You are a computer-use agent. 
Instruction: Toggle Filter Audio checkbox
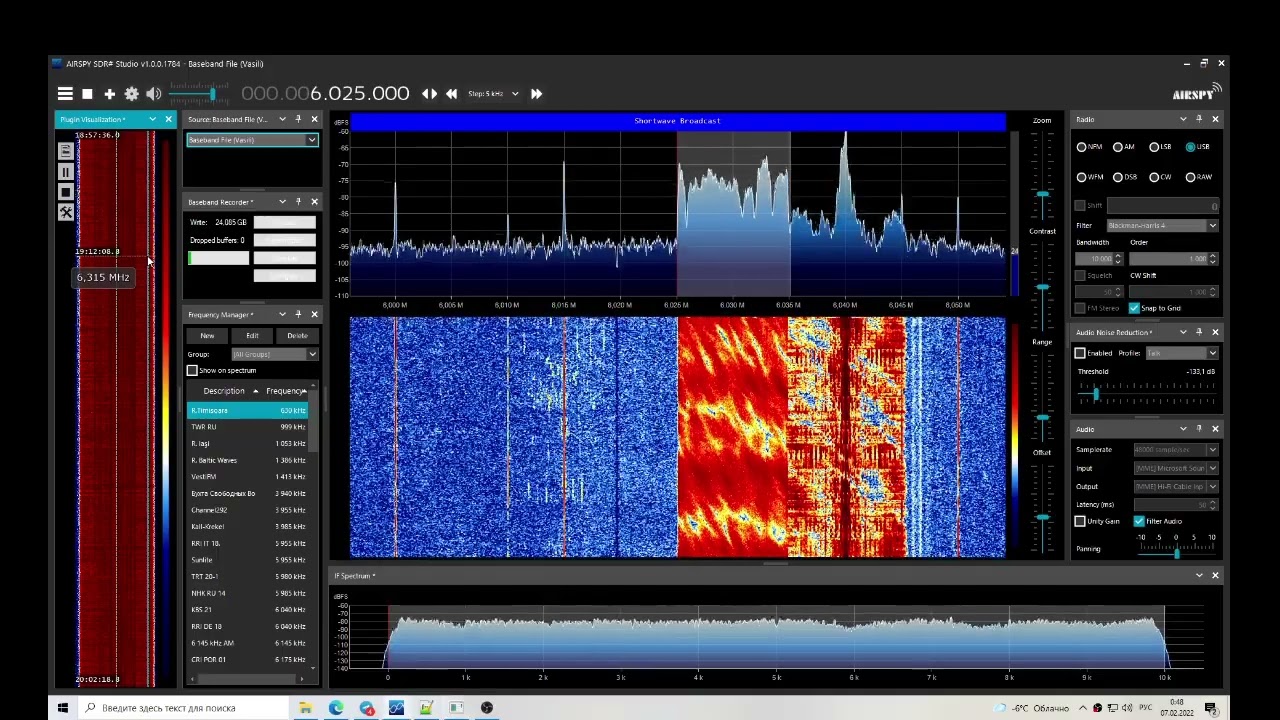click(x=1139, y=521)
